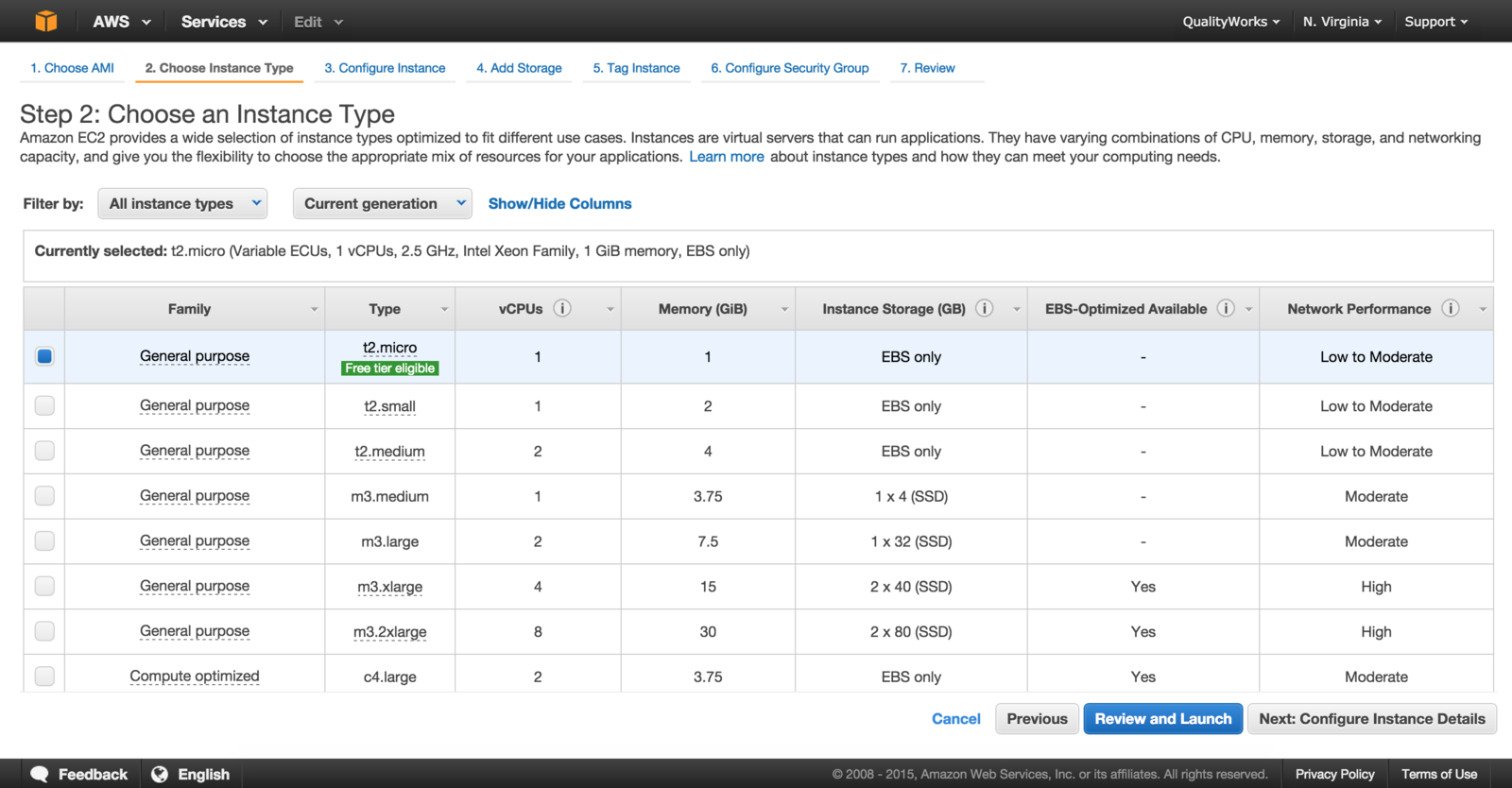The width and height of the screenshot is (1512, 788).
Task: Open the Services menu
Action: (224, 21)
